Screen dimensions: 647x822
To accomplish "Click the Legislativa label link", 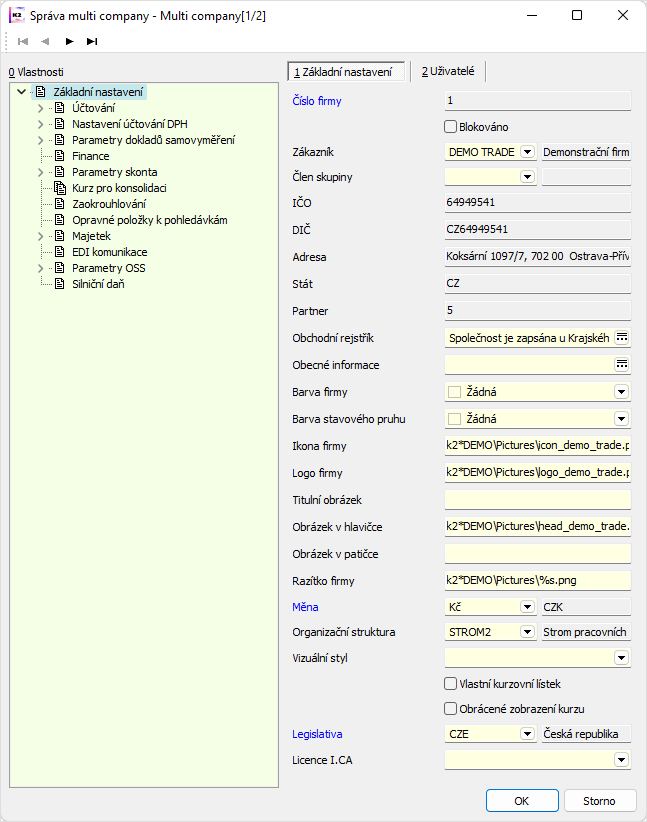I will [317, 734].
